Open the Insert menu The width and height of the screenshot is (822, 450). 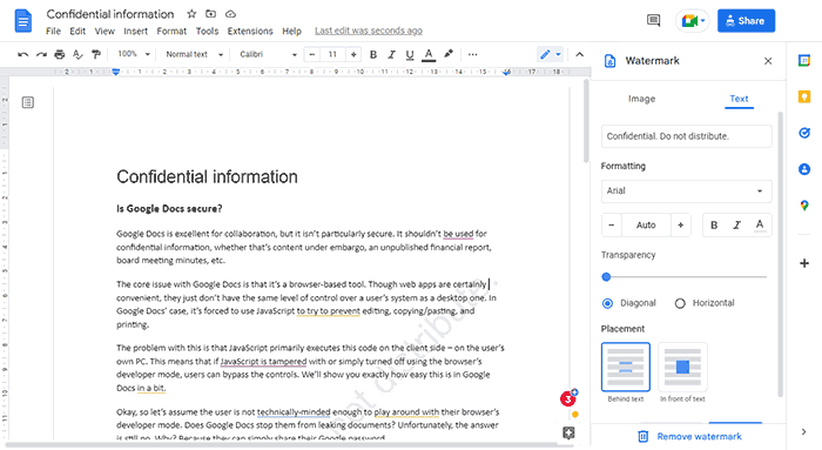(x=135, y=31)
